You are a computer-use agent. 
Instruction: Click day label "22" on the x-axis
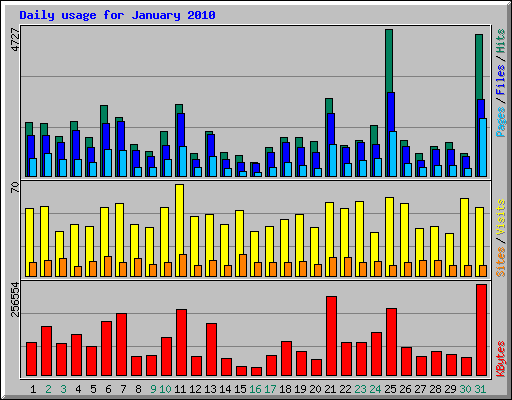pos(345,389)
